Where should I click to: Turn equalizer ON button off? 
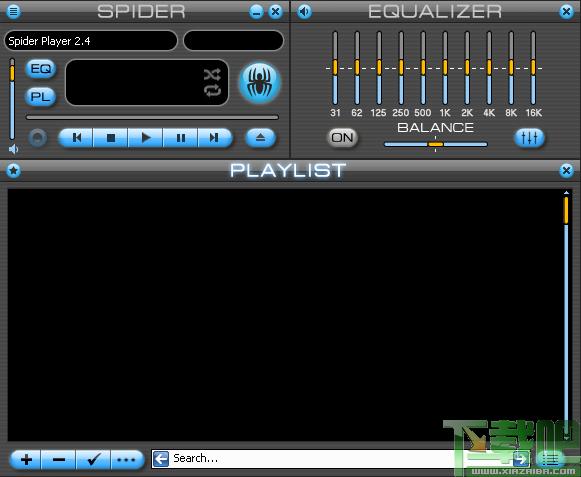click(x=342, y=138)
